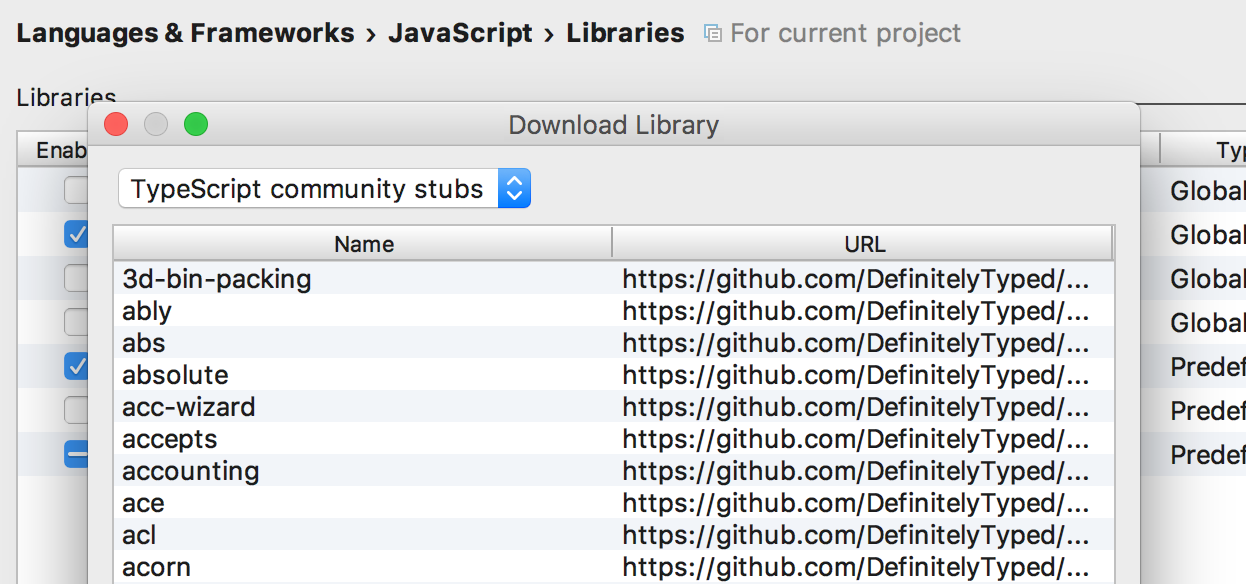Click the URL cell for 3d-bin-packing
This screenshot has width=1246, height=584.
click(x=864, y=278)
